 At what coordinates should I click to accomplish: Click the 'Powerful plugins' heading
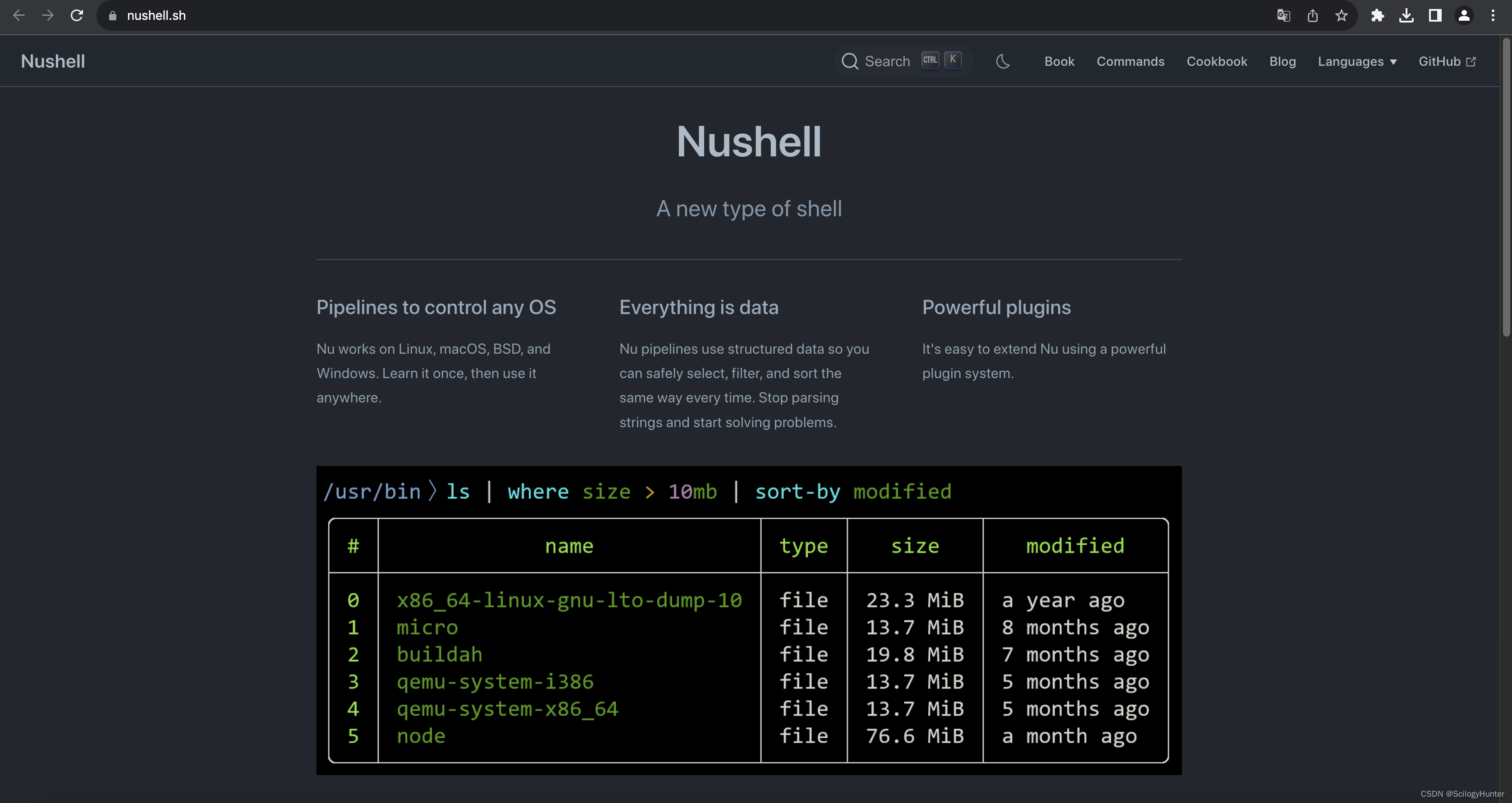[996, 307]
